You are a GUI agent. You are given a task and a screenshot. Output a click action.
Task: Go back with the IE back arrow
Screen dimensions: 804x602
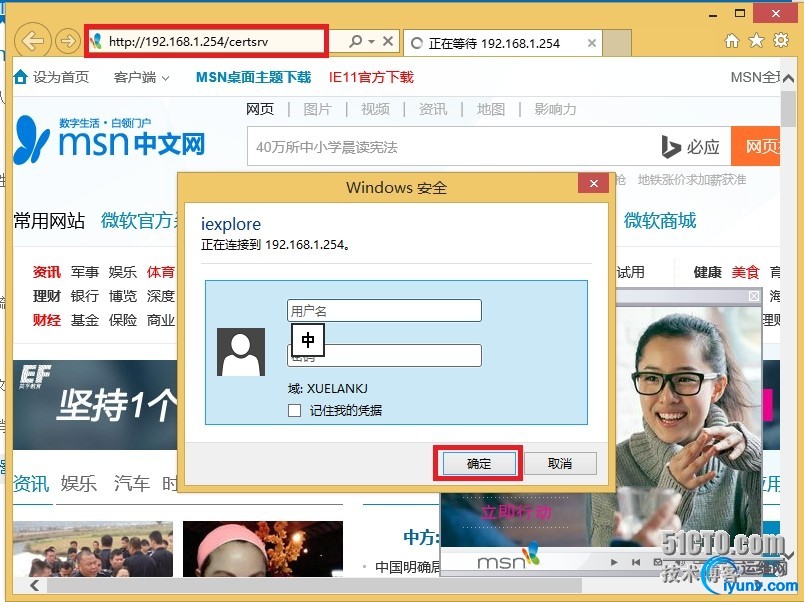click(x=33, y=41)
